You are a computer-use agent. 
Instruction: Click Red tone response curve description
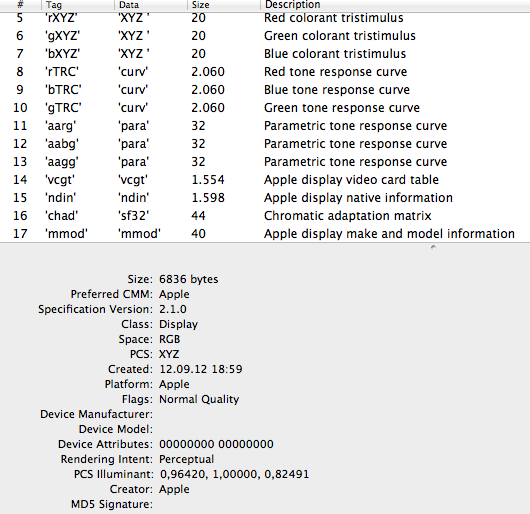tap(336, 72)
